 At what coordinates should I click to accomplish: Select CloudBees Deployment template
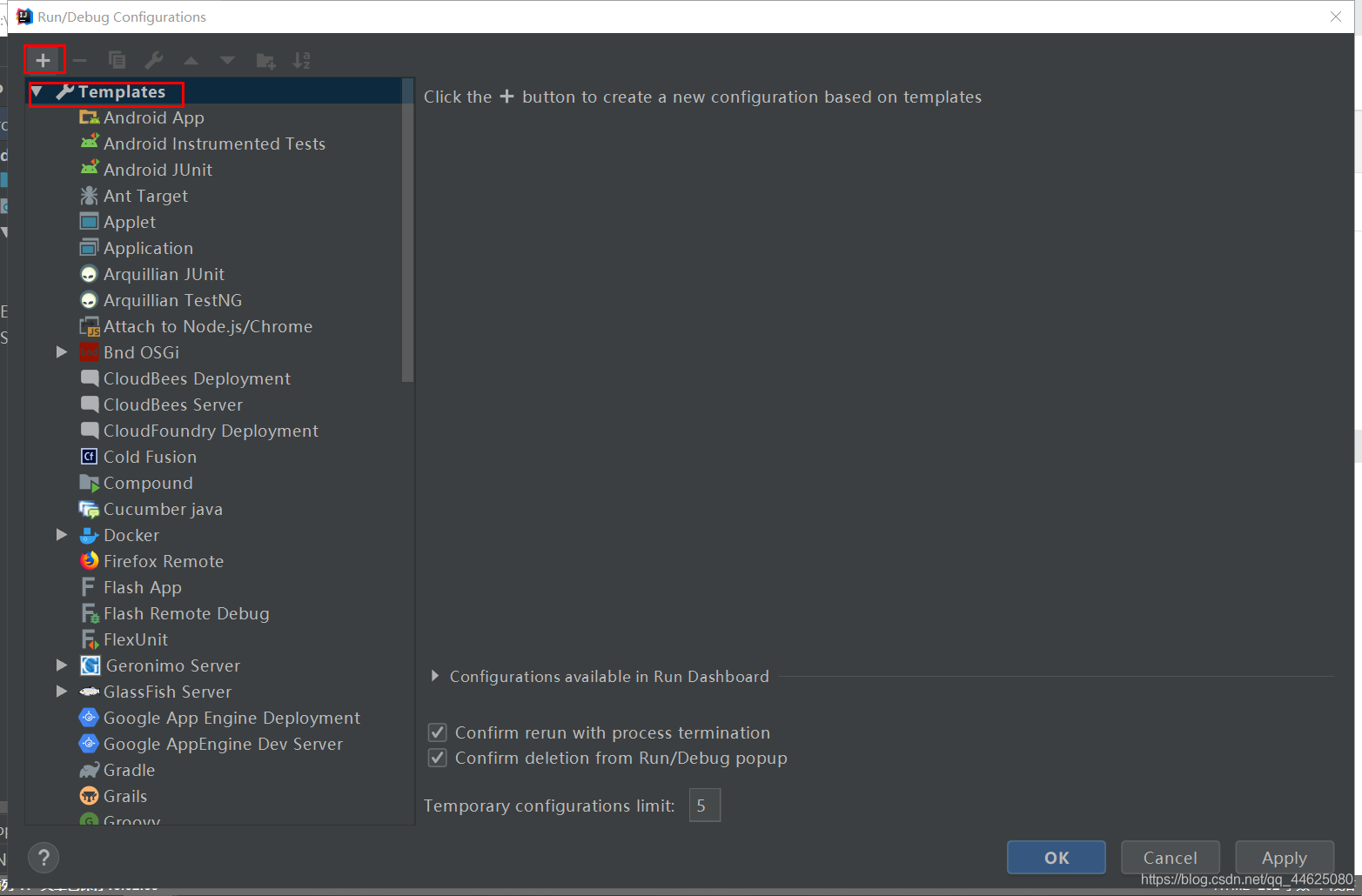point(197,378)
